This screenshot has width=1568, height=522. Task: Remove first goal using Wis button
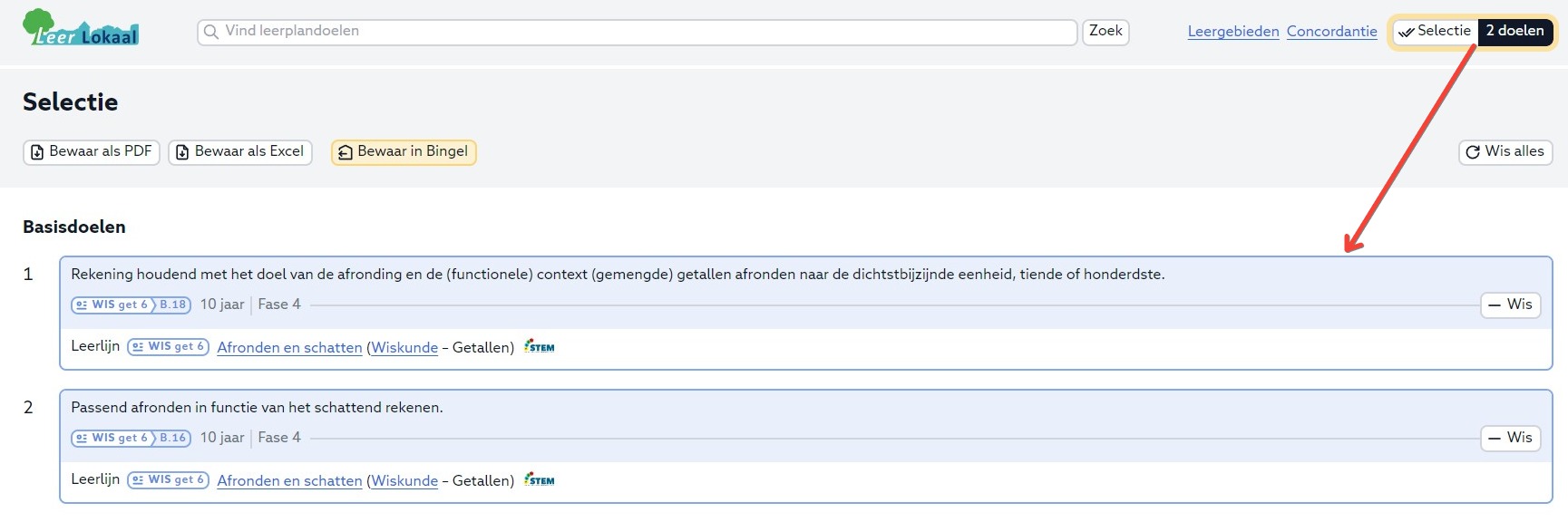pyautogui.click(x=1510, y=305)
